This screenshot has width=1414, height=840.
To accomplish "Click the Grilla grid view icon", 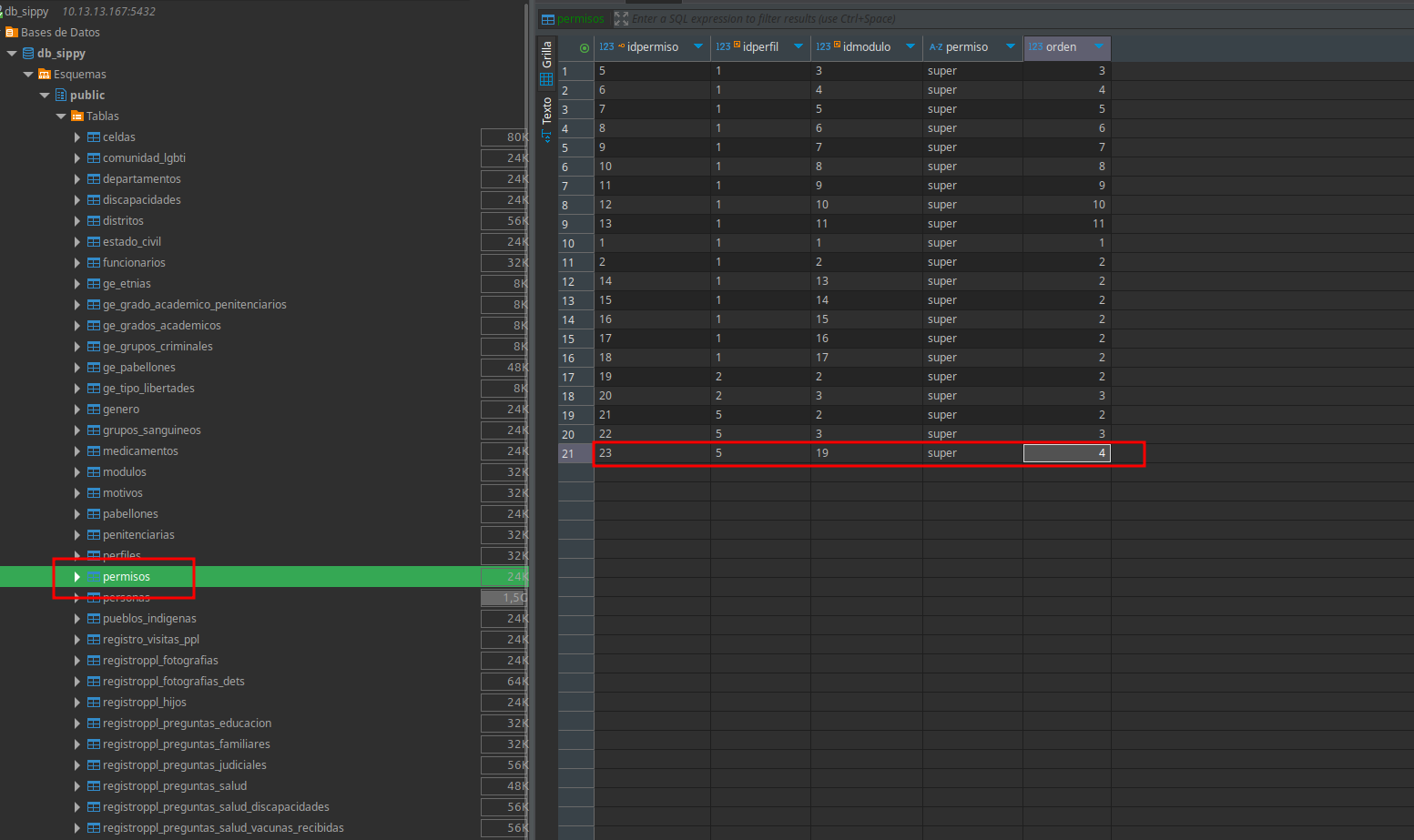I will tap(546, 79).
